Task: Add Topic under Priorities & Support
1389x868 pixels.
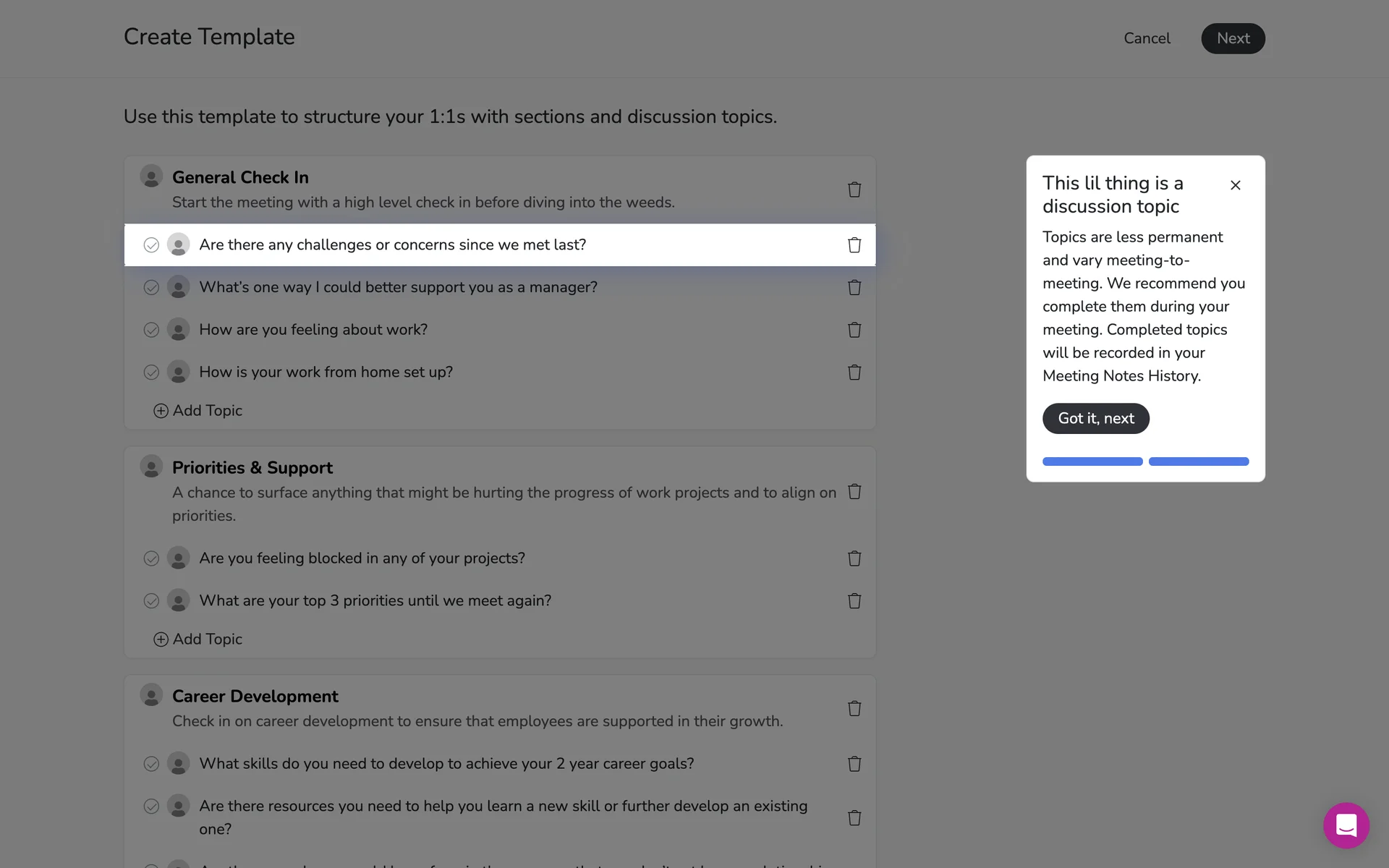Action: pyautogui.click(x=198, y=639)
